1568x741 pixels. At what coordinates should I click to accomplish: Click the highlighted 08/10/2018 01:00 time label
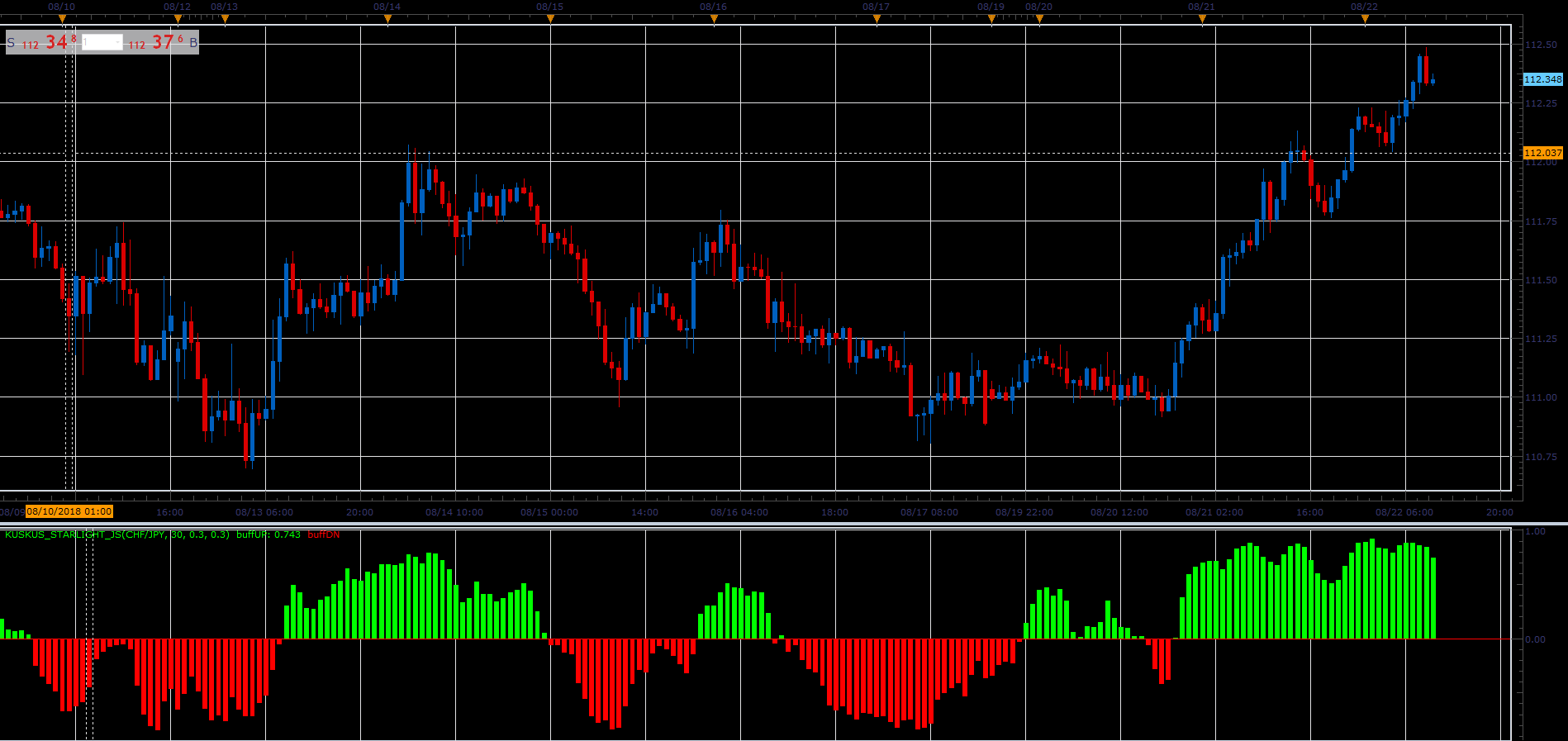click(69, 511)
